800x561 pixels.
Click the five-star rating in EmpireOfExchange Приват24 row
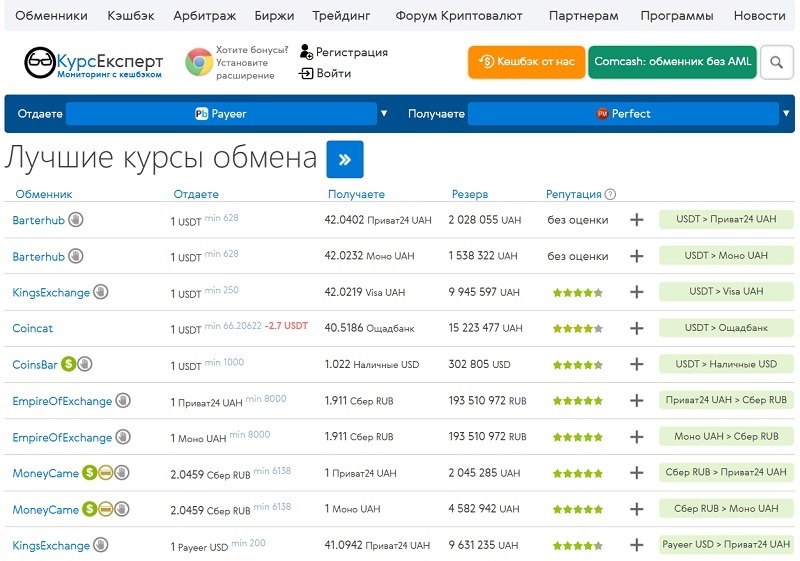tap(578, 401)
